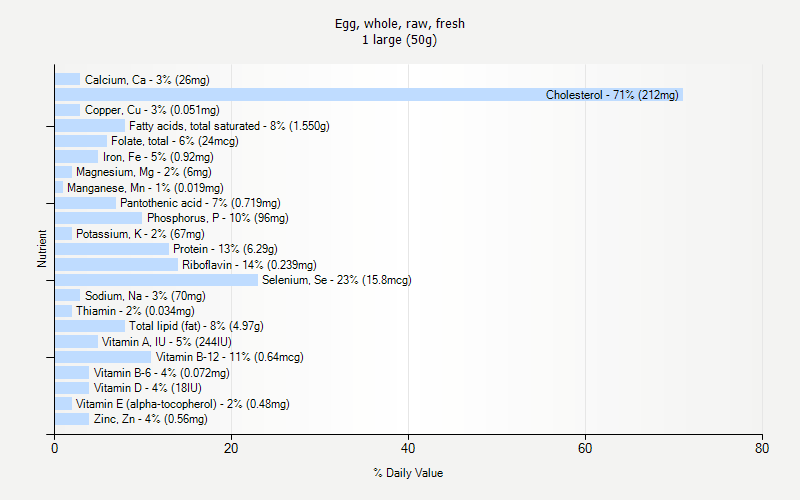Click the Zinc, Zn 4% label
This screenshot has height=500, width=800.
click(x=150, y=419)
